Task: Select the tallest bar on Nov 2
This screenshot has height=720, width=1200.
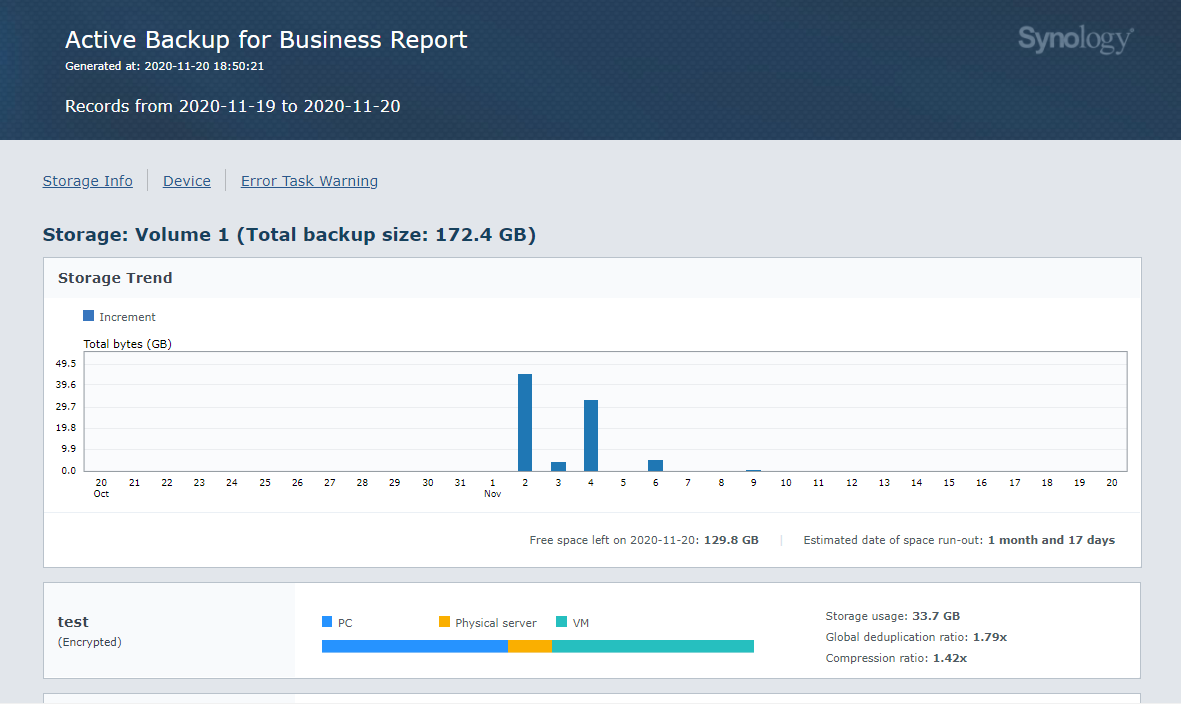Action: click(524, 420)
